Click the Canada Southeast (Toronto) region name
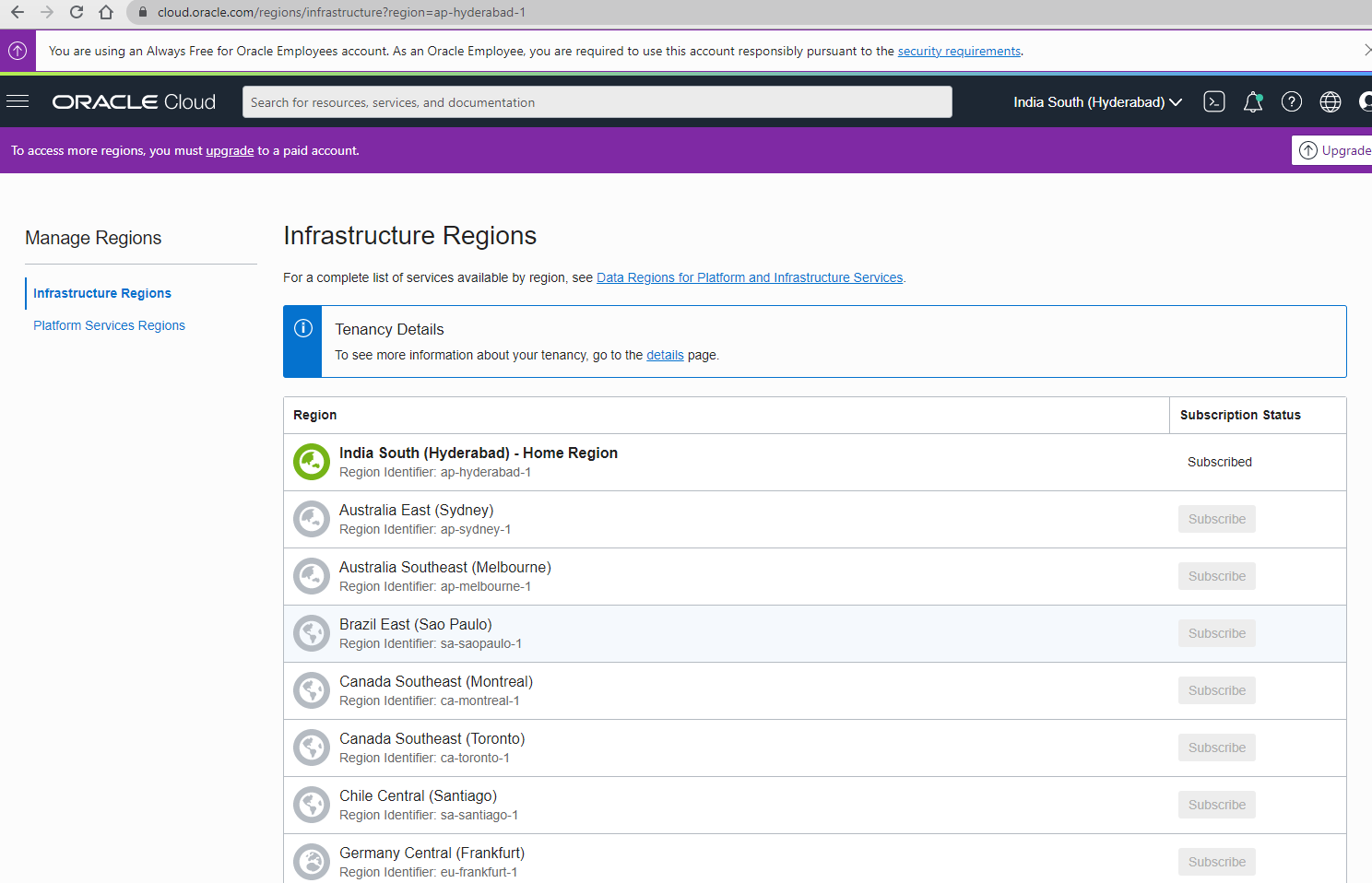This screenshot has height=883, width=1372. [432, 738]
